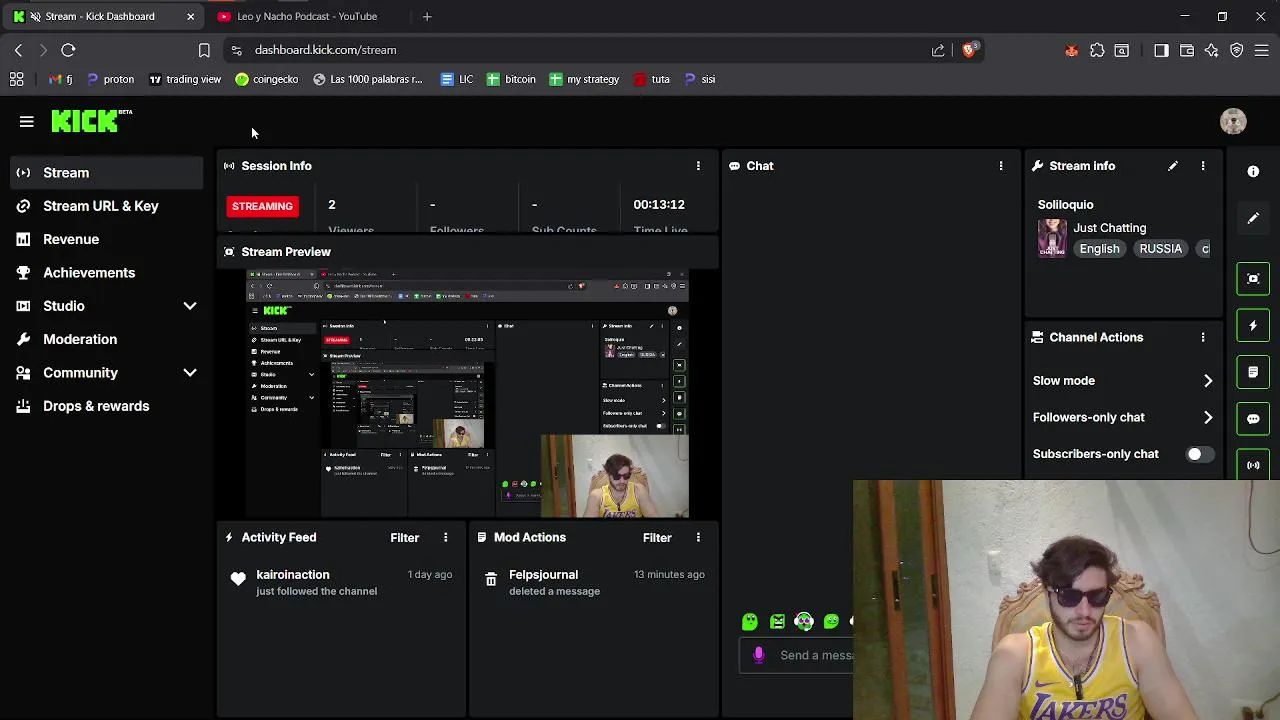
Task: Switch to Leo y Nacho Podcast YouTube tab
Action: point(305,16)
